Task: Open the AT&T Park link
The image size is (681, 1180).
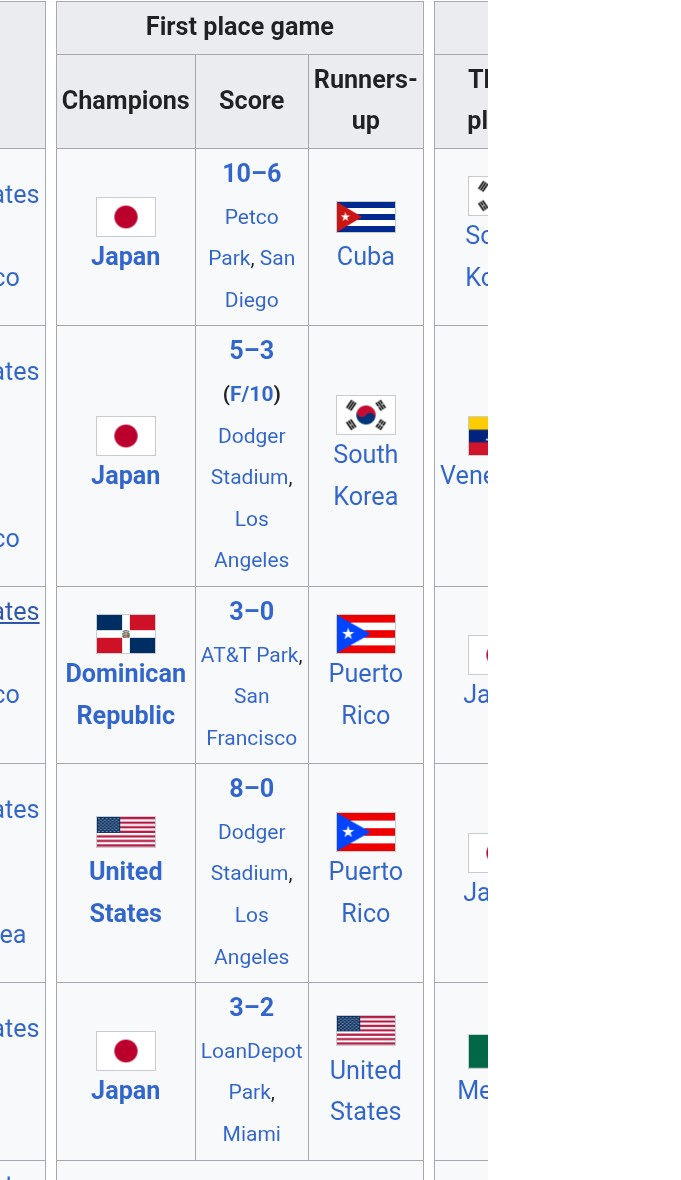Action: pyautogui.click(x=249, y=655)
